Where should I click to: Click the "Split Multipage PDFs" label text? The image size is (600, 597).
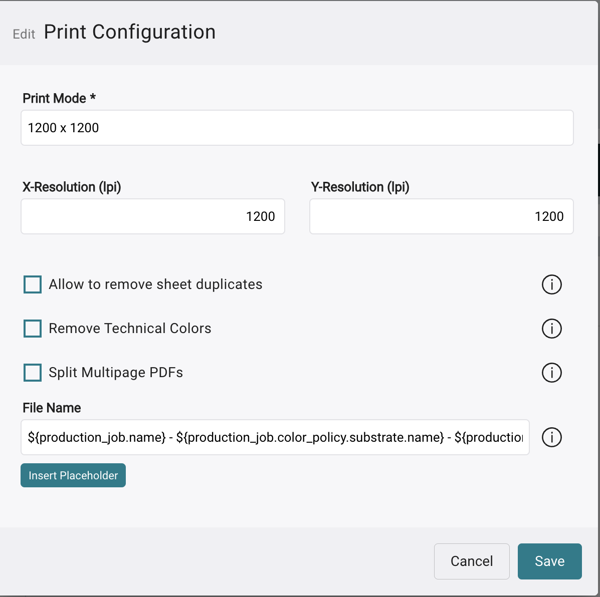pyautogui.click(x=116, y=373)
